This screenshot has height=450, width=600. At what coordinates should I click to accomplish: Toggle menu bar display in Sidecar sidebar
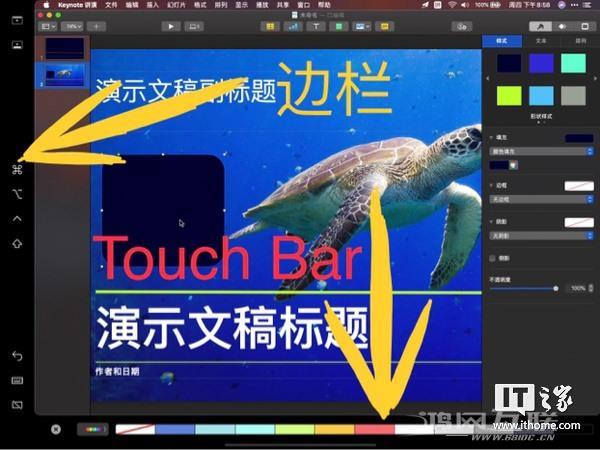tap(17, 20)
